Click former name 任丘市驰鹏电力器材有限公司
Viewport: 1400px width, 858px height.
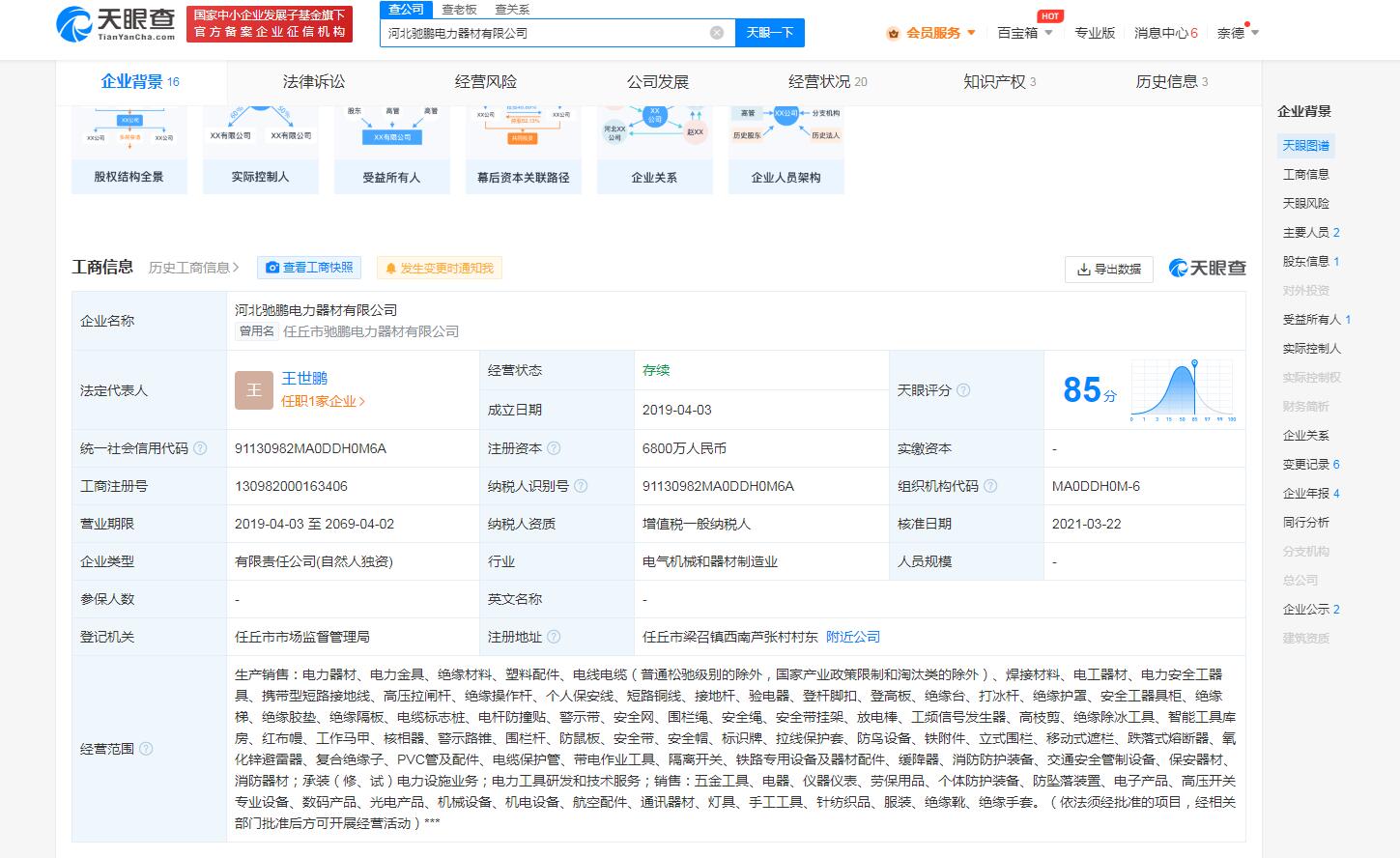371,331
